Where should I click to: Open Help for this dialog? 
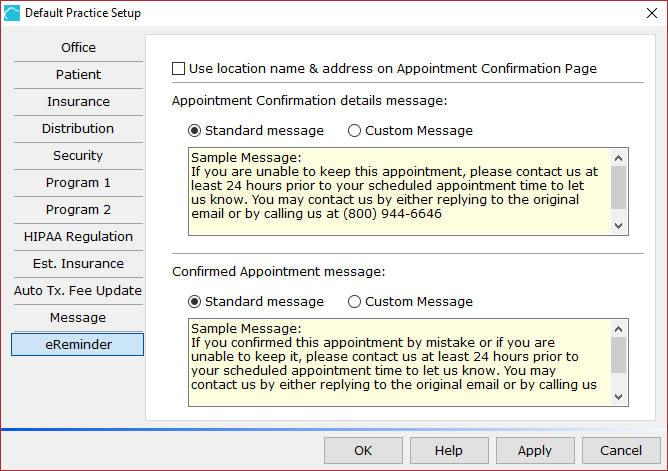(449, 451)
